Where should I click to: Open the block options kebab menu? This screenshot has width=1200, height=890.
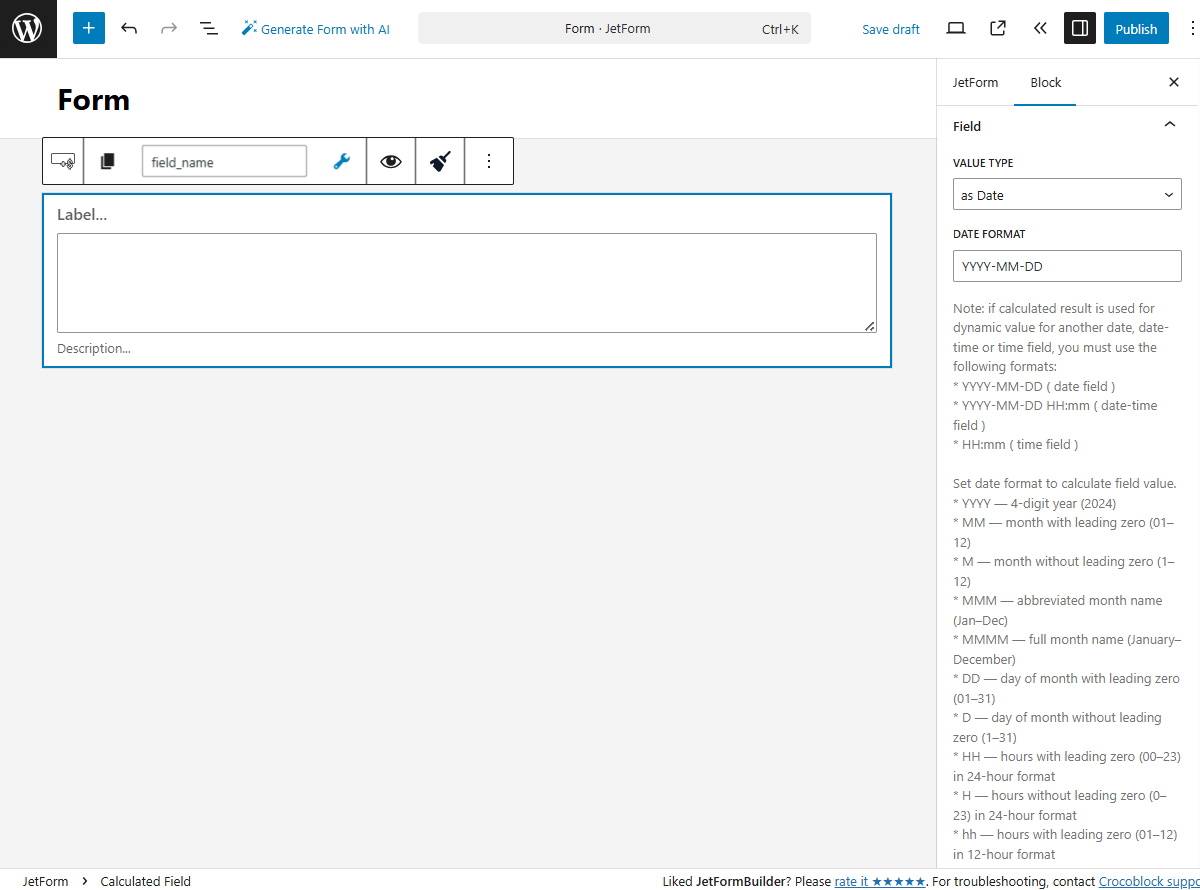tap(489, 161)
